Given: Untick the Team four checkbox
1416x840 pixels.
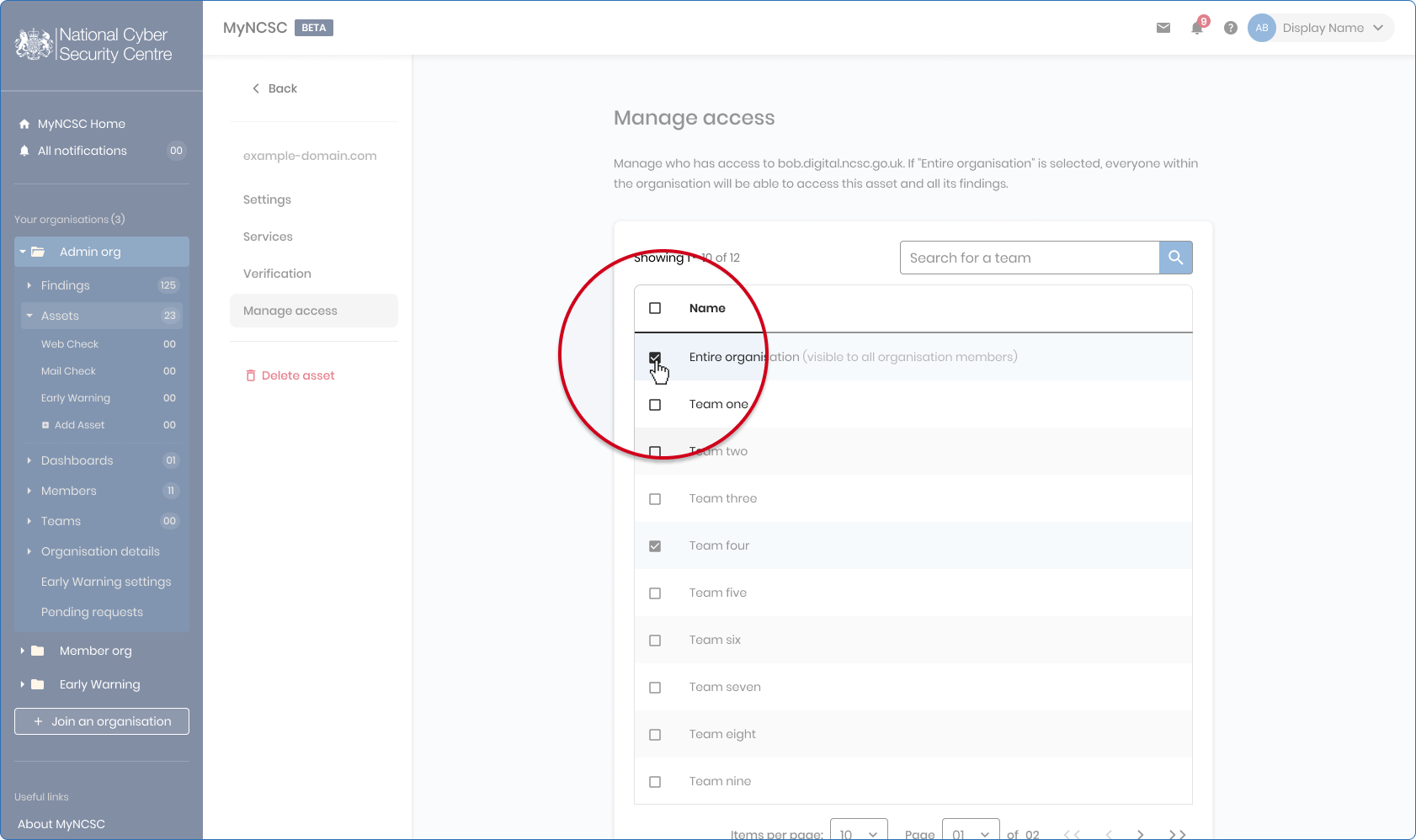Looking at the screenshot, I should coord(655,546).
